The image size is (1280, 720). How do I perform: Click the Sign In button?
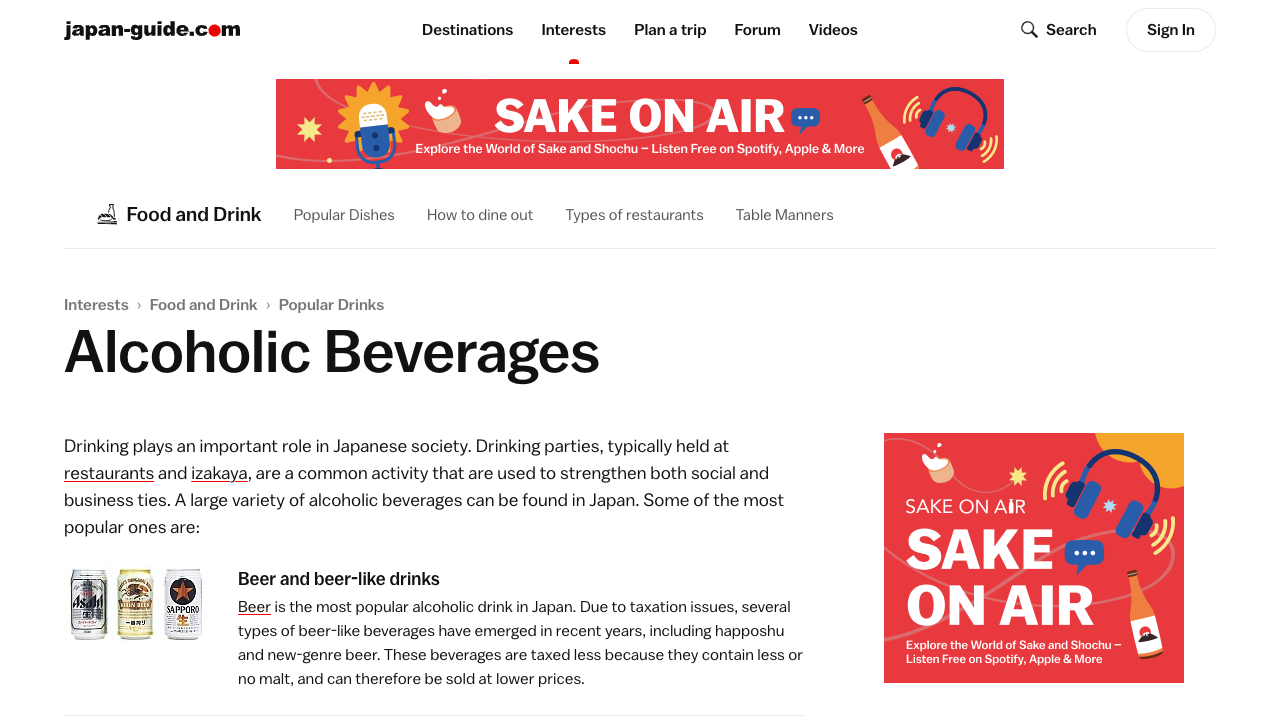pyautogui.click(x=1171, y=30)
